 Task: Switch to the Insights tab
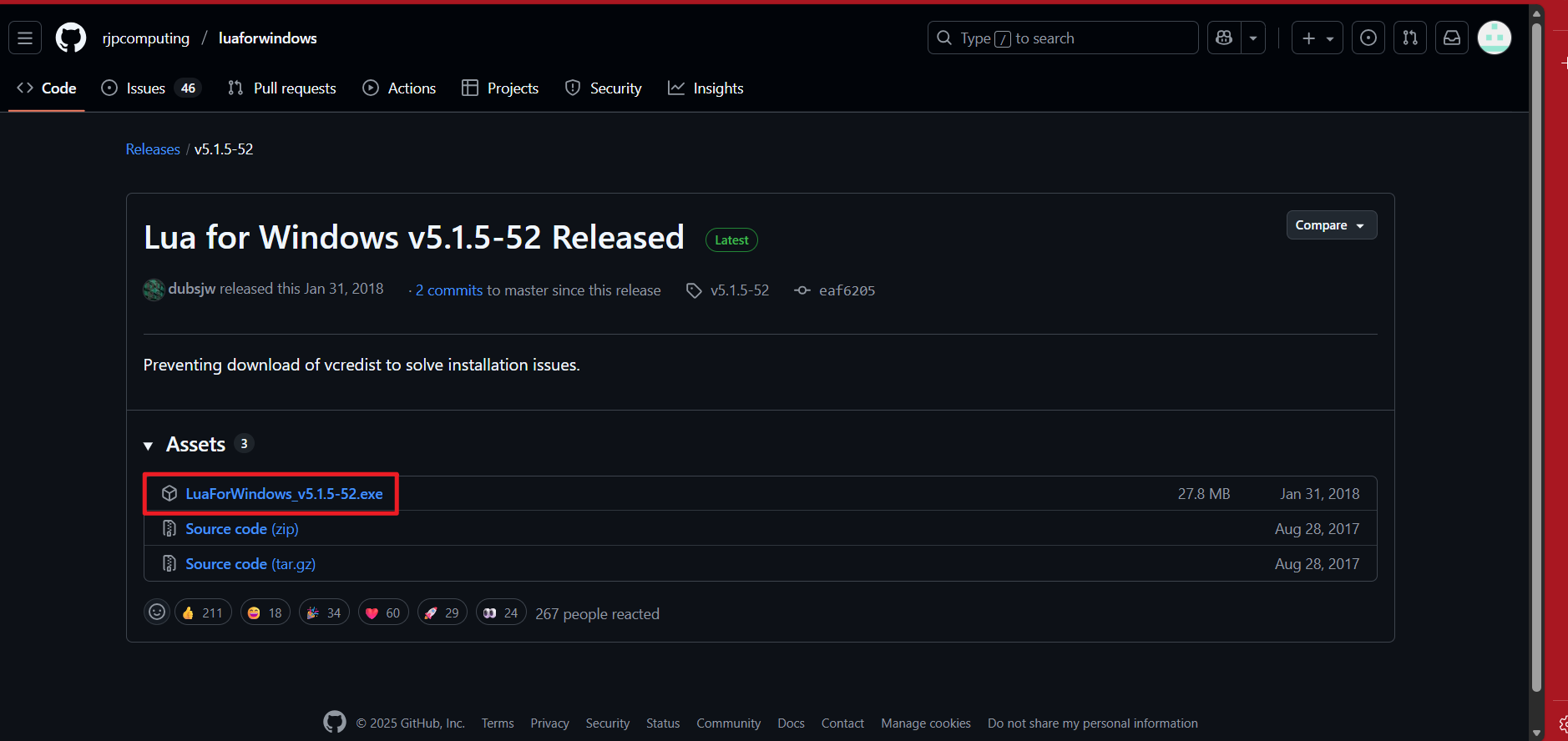pyautogui.click(x=706, y=88)
